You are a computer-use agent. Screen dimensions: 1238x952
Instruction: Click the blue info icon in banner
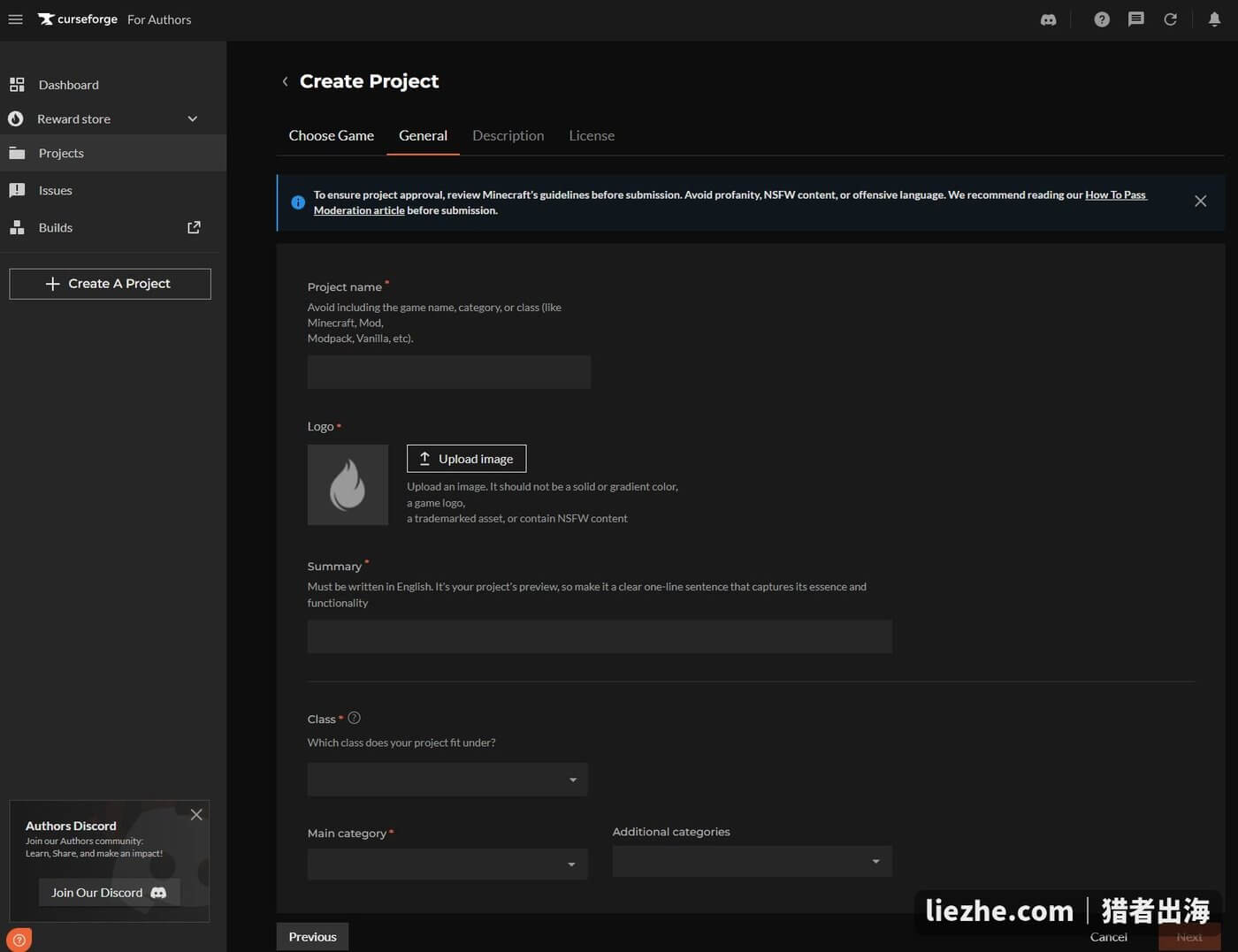(298, 202)
